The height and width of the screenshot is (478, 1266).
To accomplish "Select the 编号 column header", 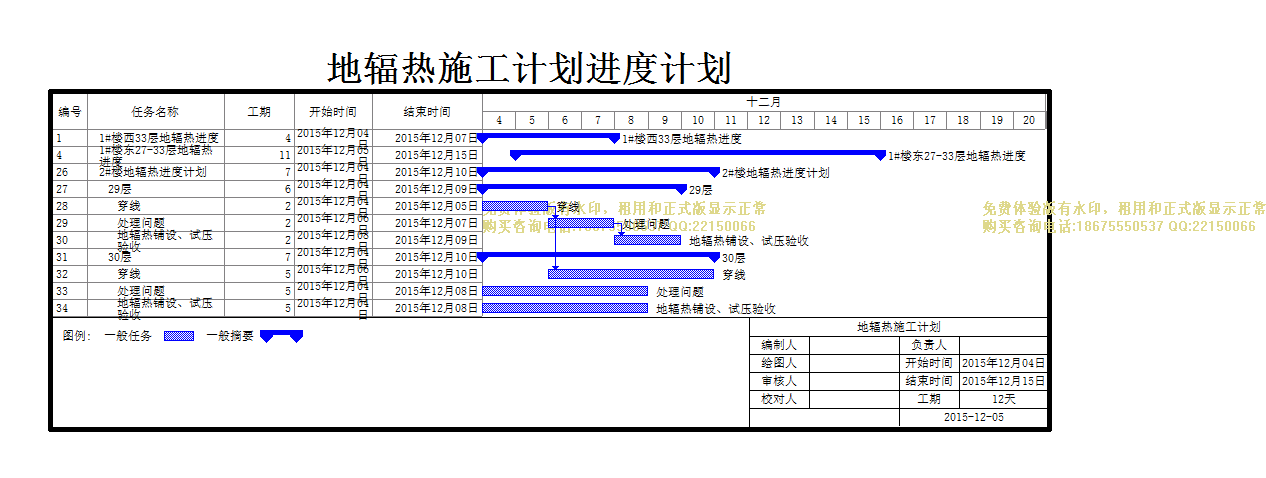I will [70, 112].
